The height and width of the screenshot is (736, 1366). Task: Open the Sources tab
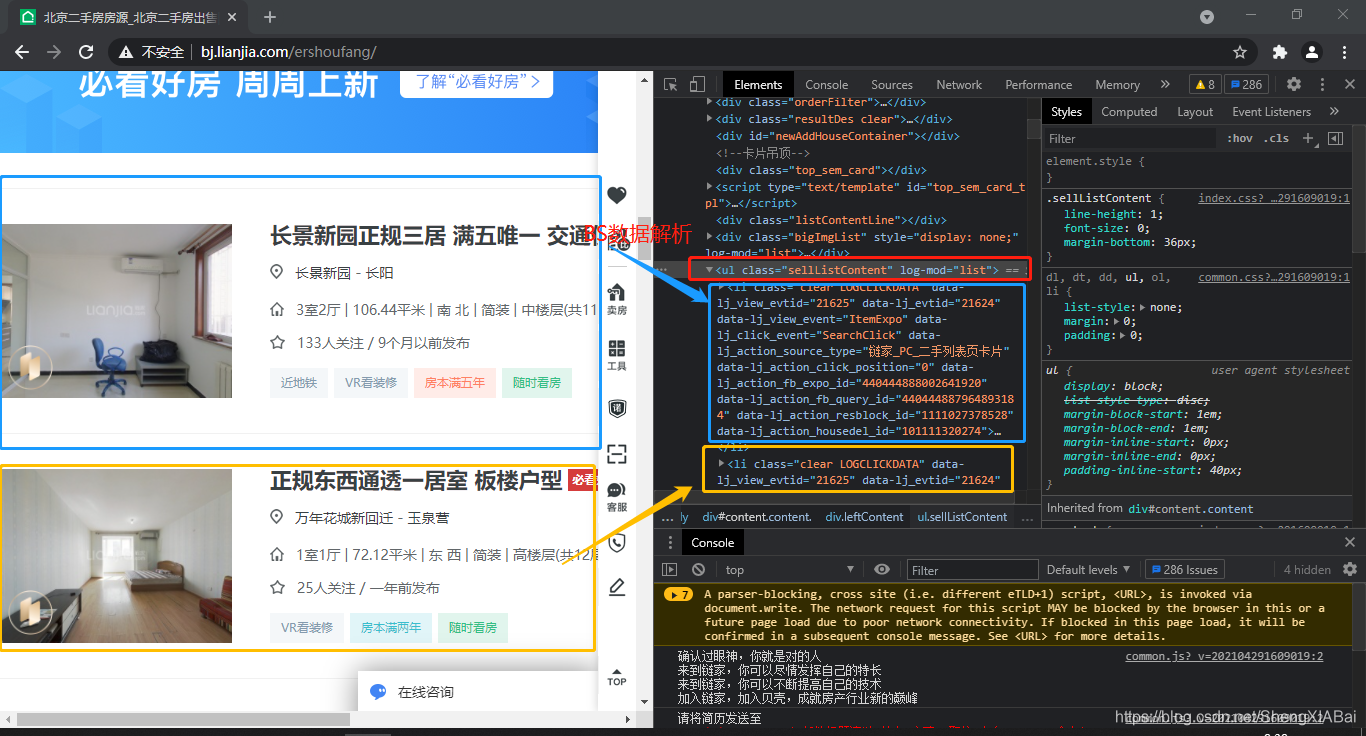click(892, 85)
